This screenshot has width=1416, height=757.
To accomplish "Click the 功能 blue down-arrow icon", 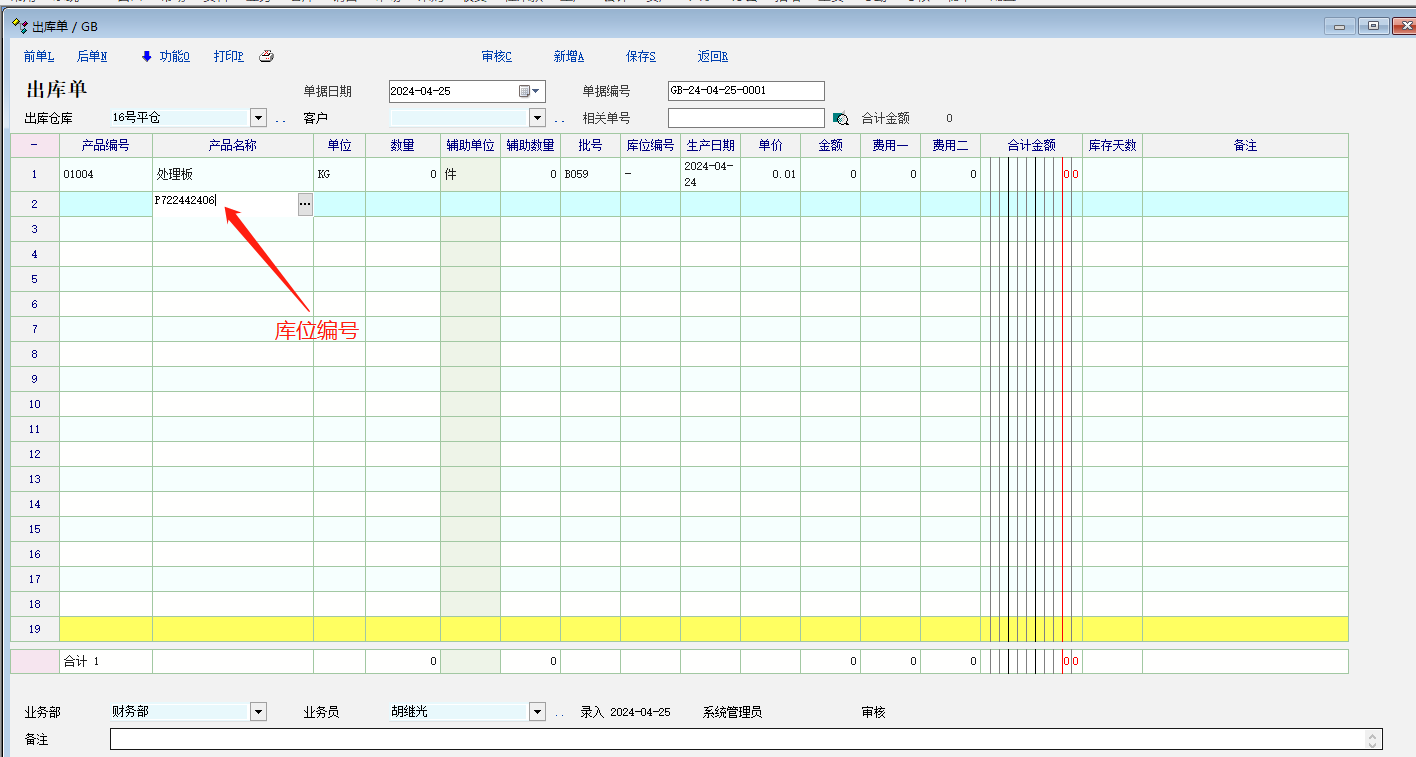I will click(x=146, y=57).
